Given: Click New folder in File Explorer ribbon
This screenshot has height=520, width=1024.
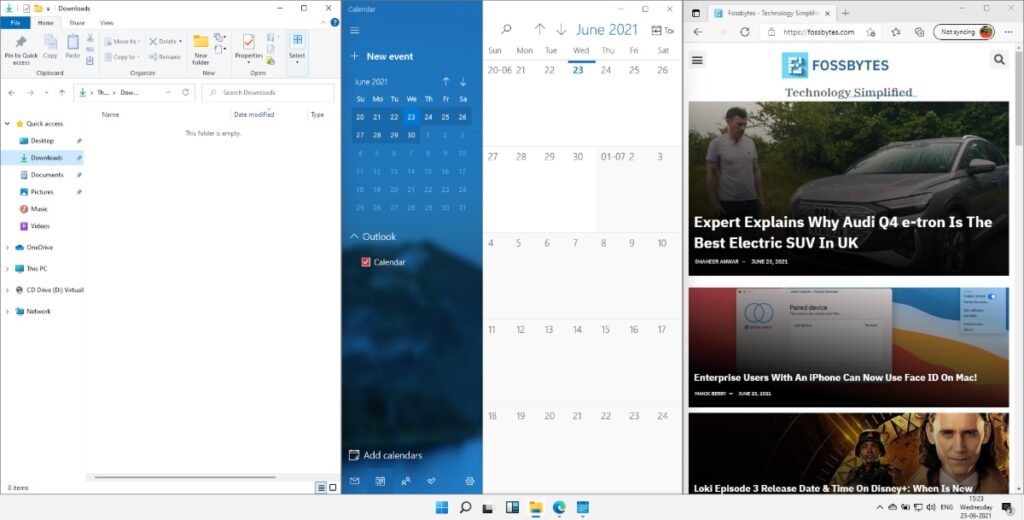Looking at the screenshot, I should coord(200,49).
